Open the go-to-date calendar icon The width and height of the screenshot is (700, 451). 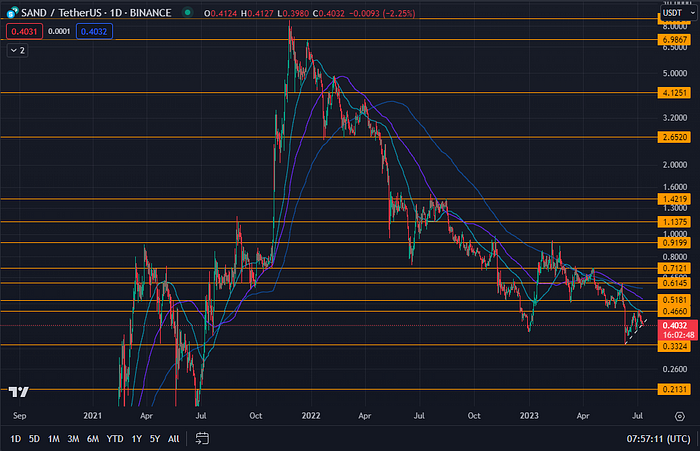click(x=202, y=438)
